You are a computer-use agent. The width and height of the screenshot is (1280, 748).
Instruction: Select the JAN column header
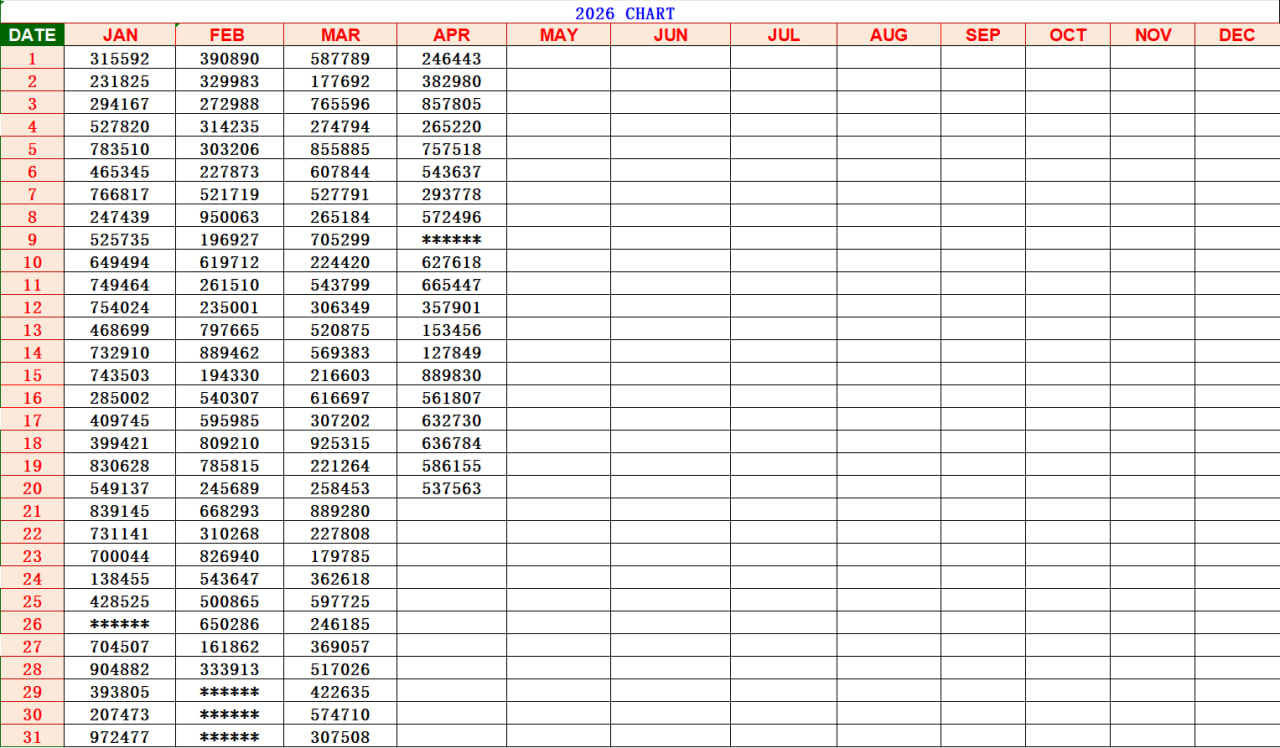click(x=120, y=35)
